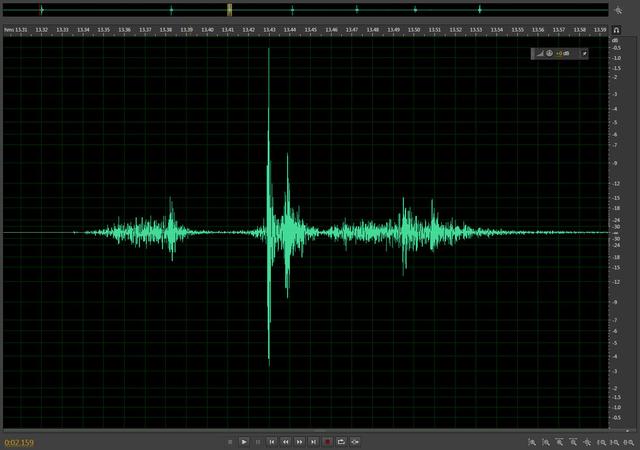Toggle the Skip Selection button
640x450 pixels.
[355, 442]
